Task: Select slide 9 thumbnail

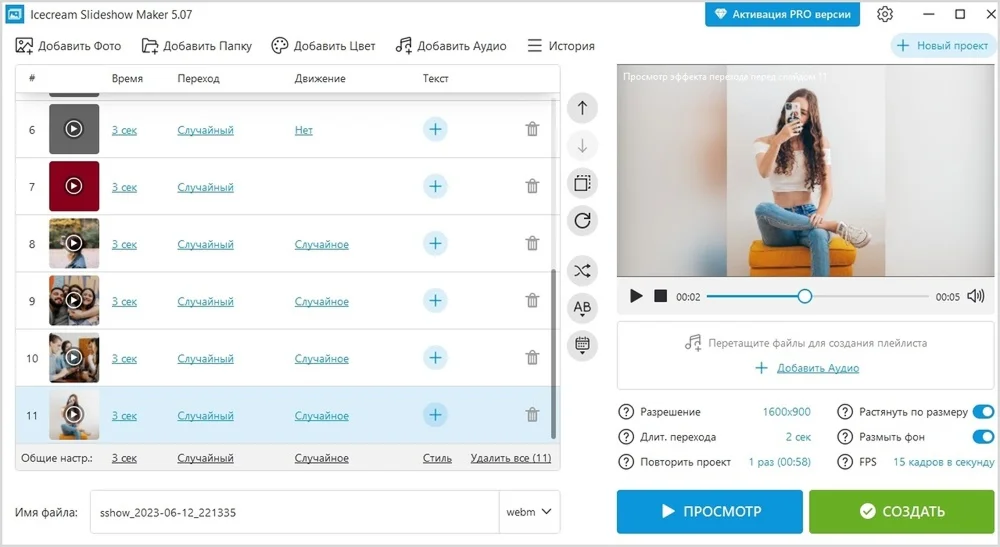Action: (74, 300)
